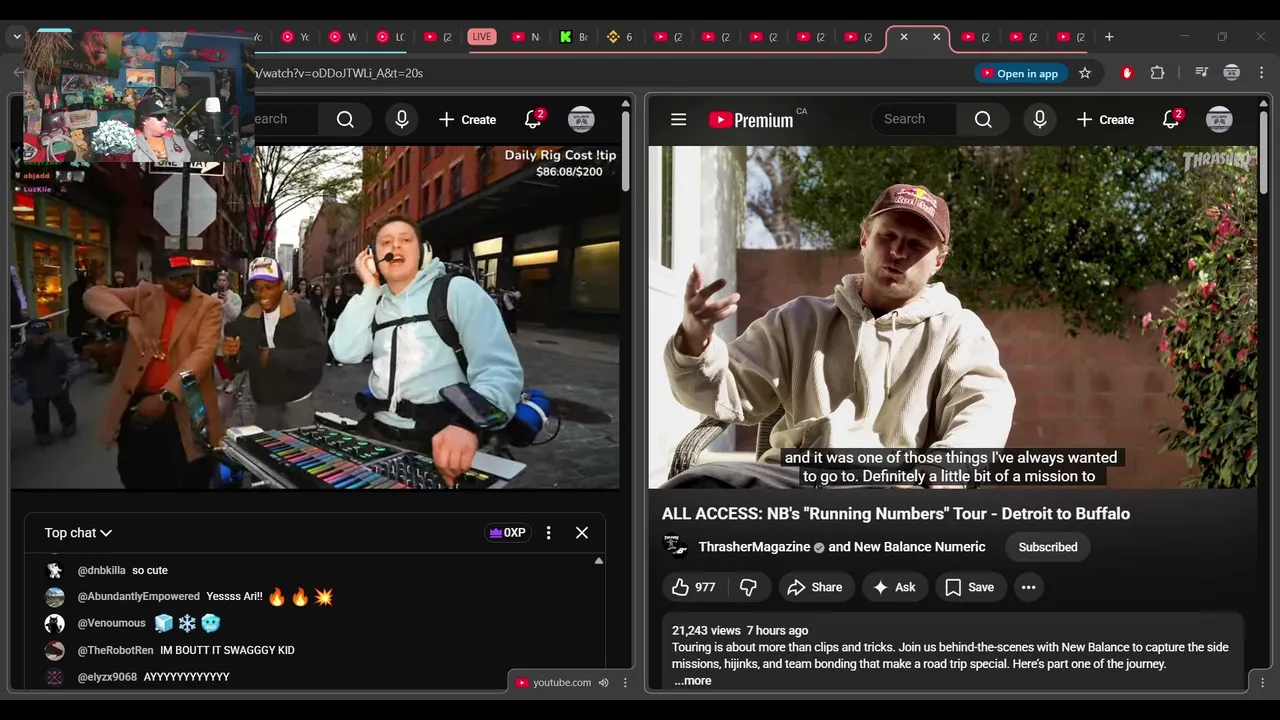Click avatar of @Venoumous in chat

tap(55, 623)
